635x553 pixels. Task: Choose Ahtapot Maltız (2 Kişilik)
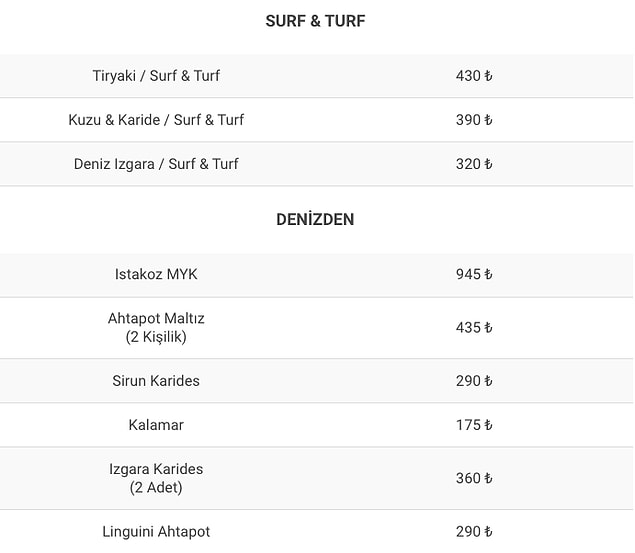(156, 327)
